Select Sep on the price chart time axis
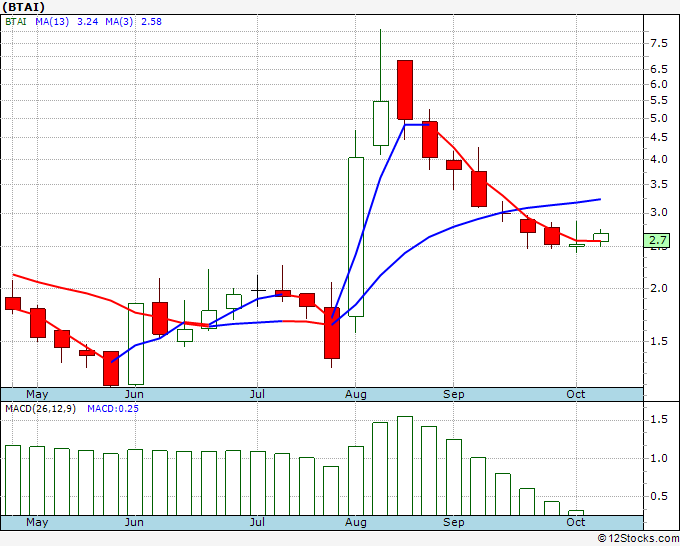 tap(454, 394)
